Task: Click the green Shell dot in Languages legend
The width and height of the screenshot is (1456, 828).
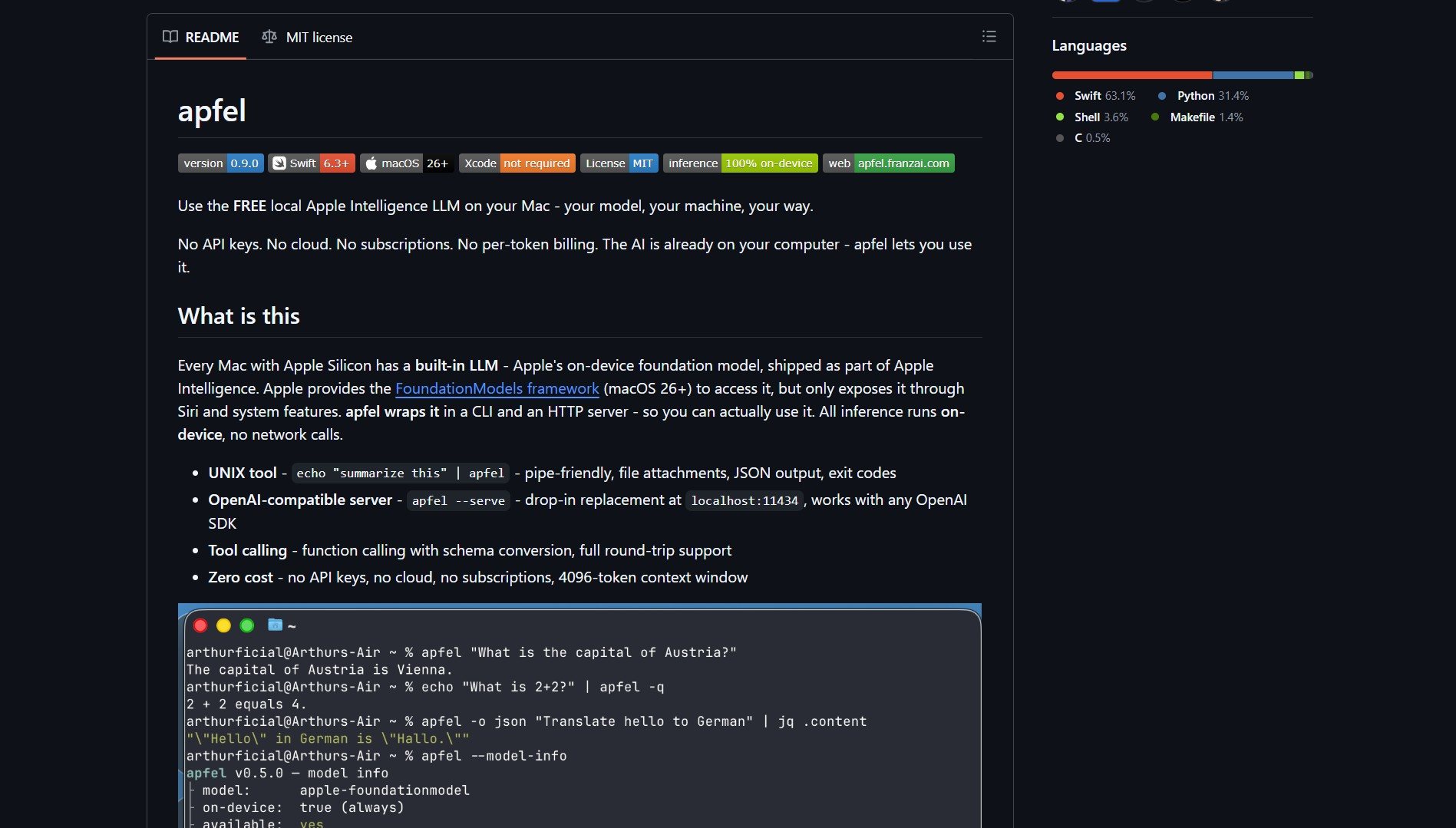Action: (x=1060, y=117)
